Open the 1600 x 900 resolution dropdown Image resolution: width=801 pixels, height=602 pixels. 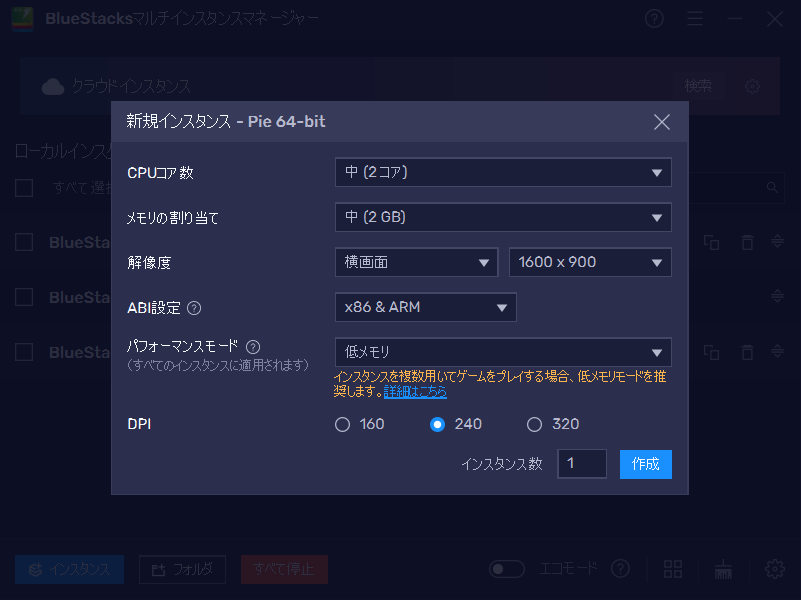[x=590, y=262]
